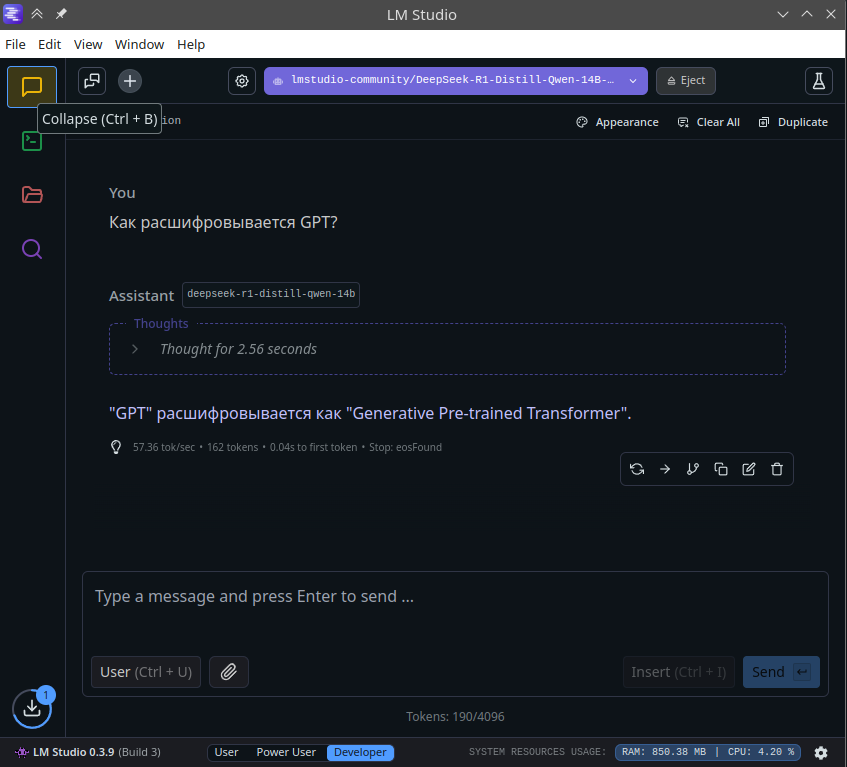Click the "57.36 tok/sec" statistic
The image size is (847, 767).
164,447
